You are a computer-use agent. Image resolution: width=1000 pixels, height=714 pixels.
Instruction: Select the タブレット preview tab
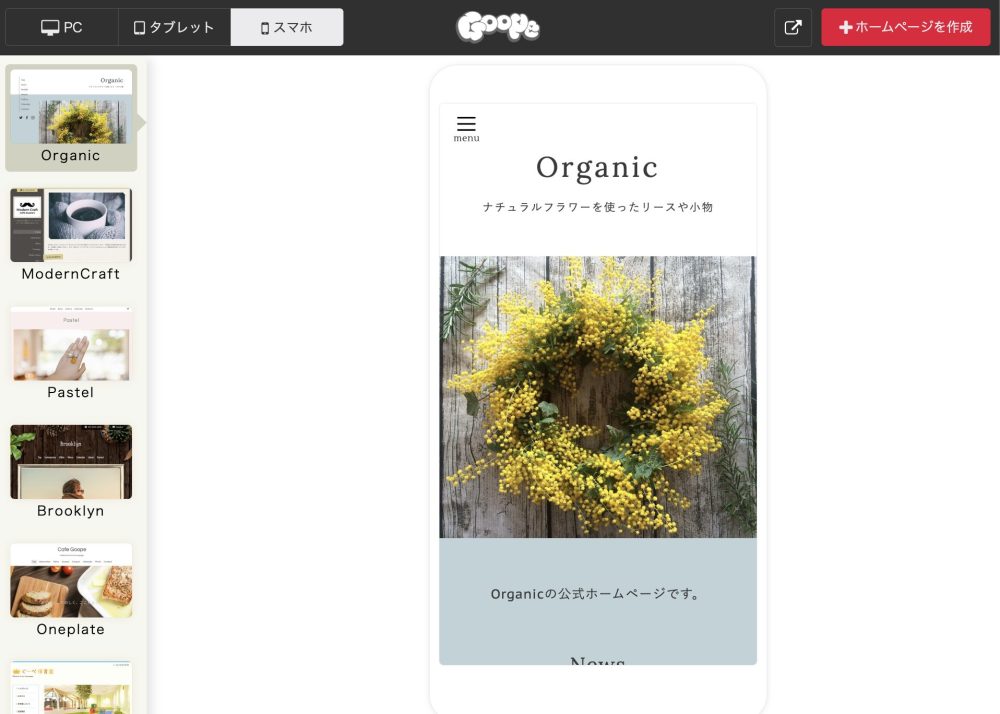click(x=174, y=27)
